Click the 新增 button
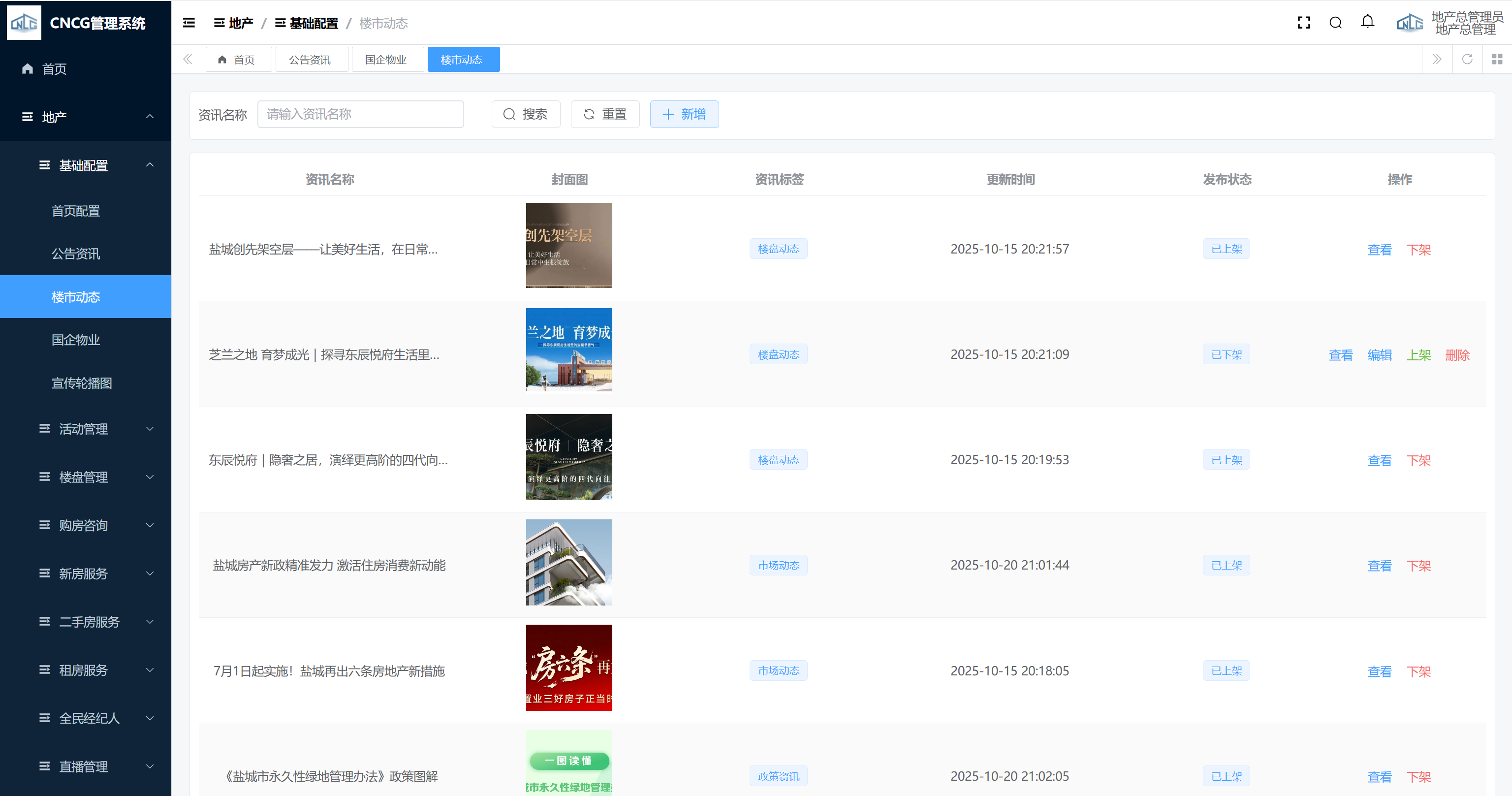This screenshot has height=796, width=1512. 684,114
